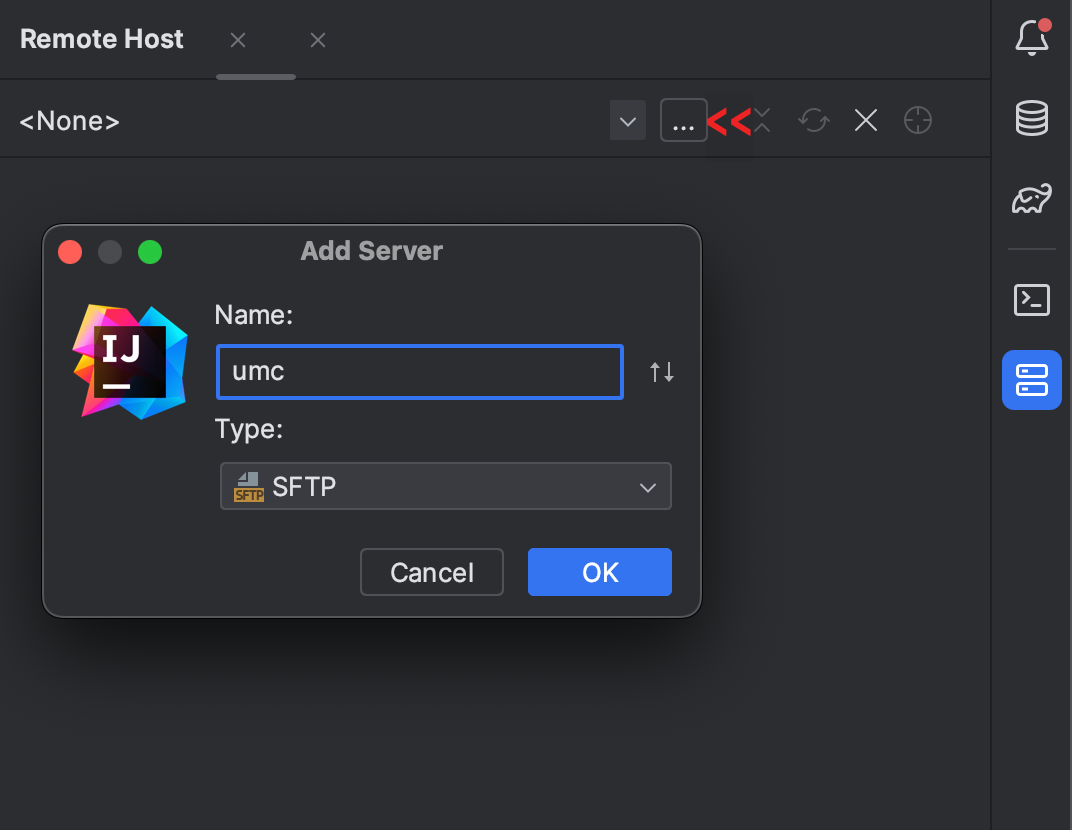This screenshot has height=830, width=1072.
Task: Close the second Remote Host tab
Action: tap(318, 40)
